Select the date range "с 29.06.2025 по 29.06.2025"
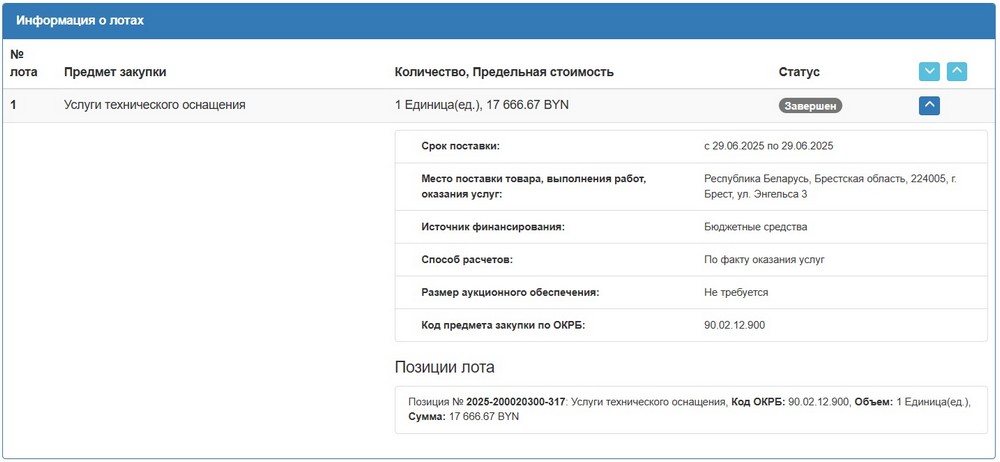This screenshot has height=462, width=1000. (x=768, y=146)
